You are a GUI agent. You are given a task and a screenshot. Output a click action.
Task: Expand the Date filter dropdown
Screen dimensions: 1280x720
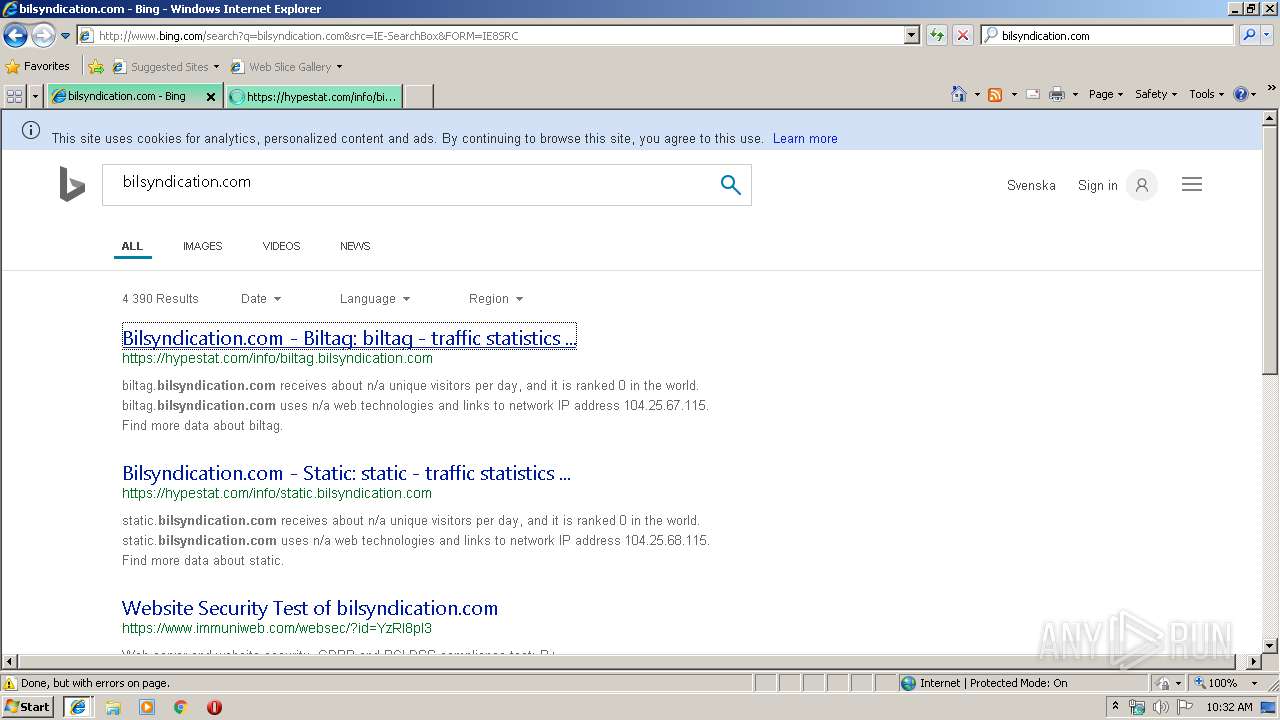pos(261,299)
